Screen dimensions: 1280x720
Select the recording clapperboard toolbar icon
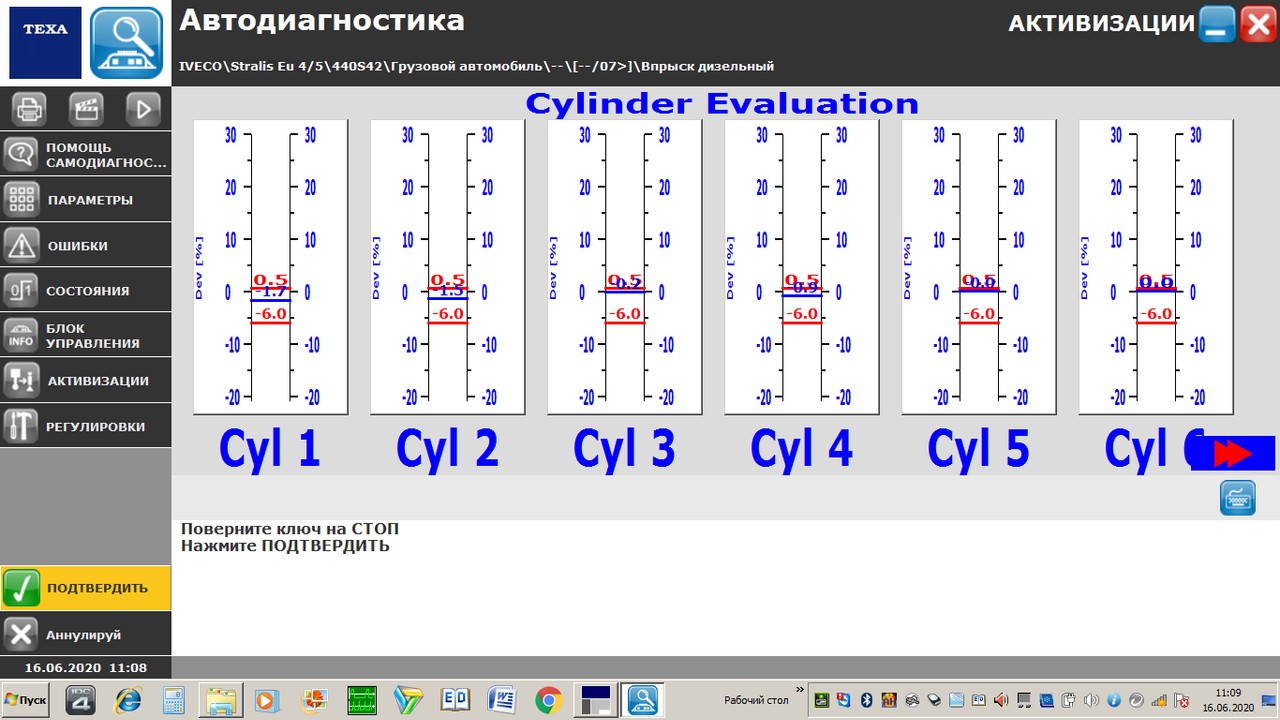coord(87,108)
